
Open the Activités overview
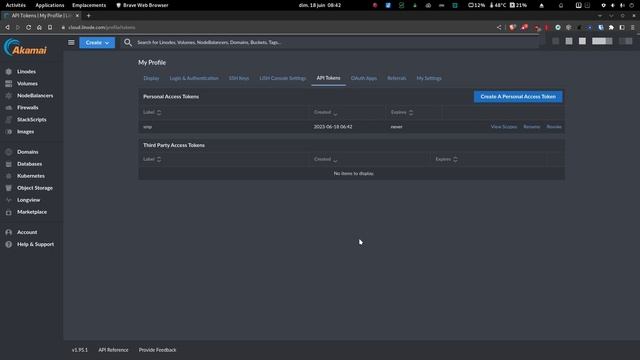(16, 5)
